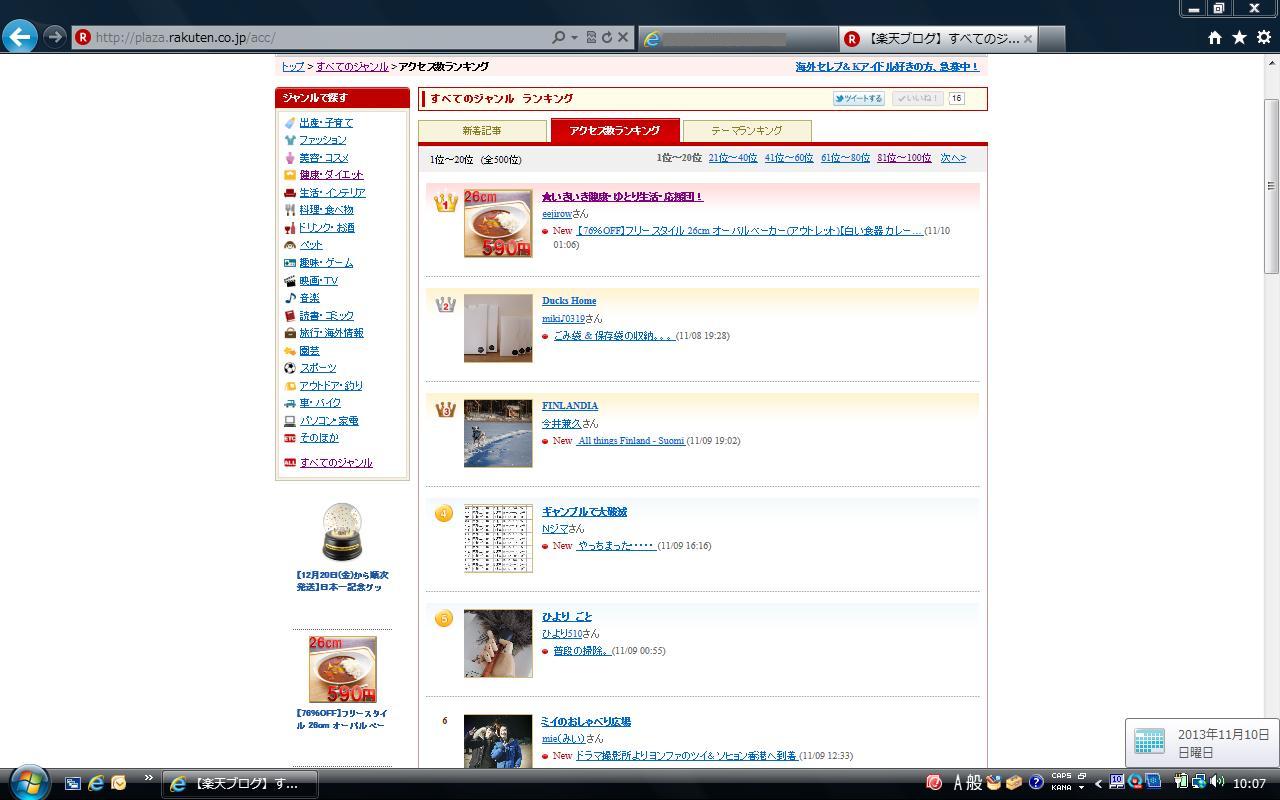The image size is (1280, 800).
Task: Click the music note icon beside 音楽
Action: (290, 298)
